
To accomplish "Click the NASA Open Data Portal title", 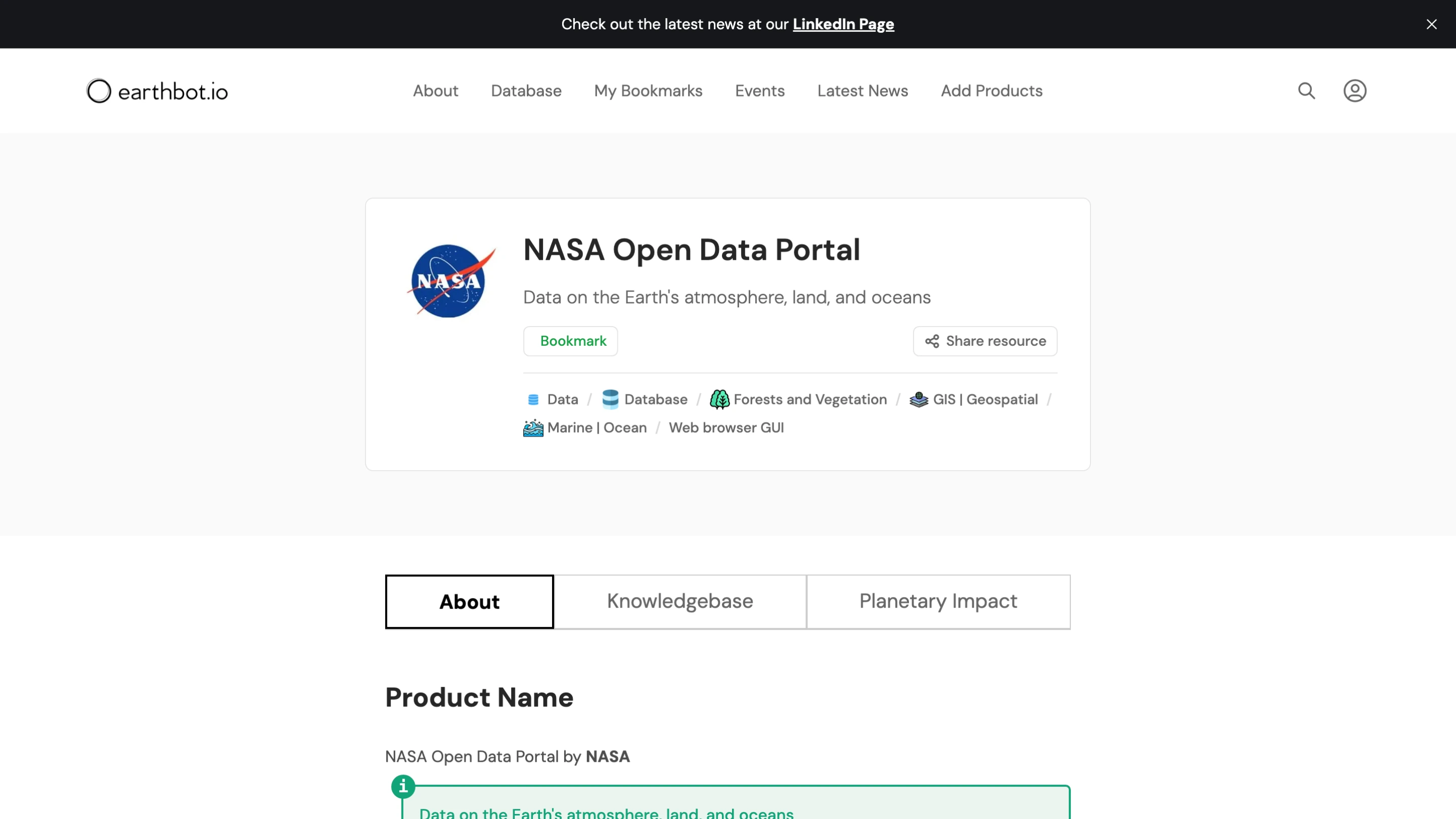I will [x=691, y=249].
